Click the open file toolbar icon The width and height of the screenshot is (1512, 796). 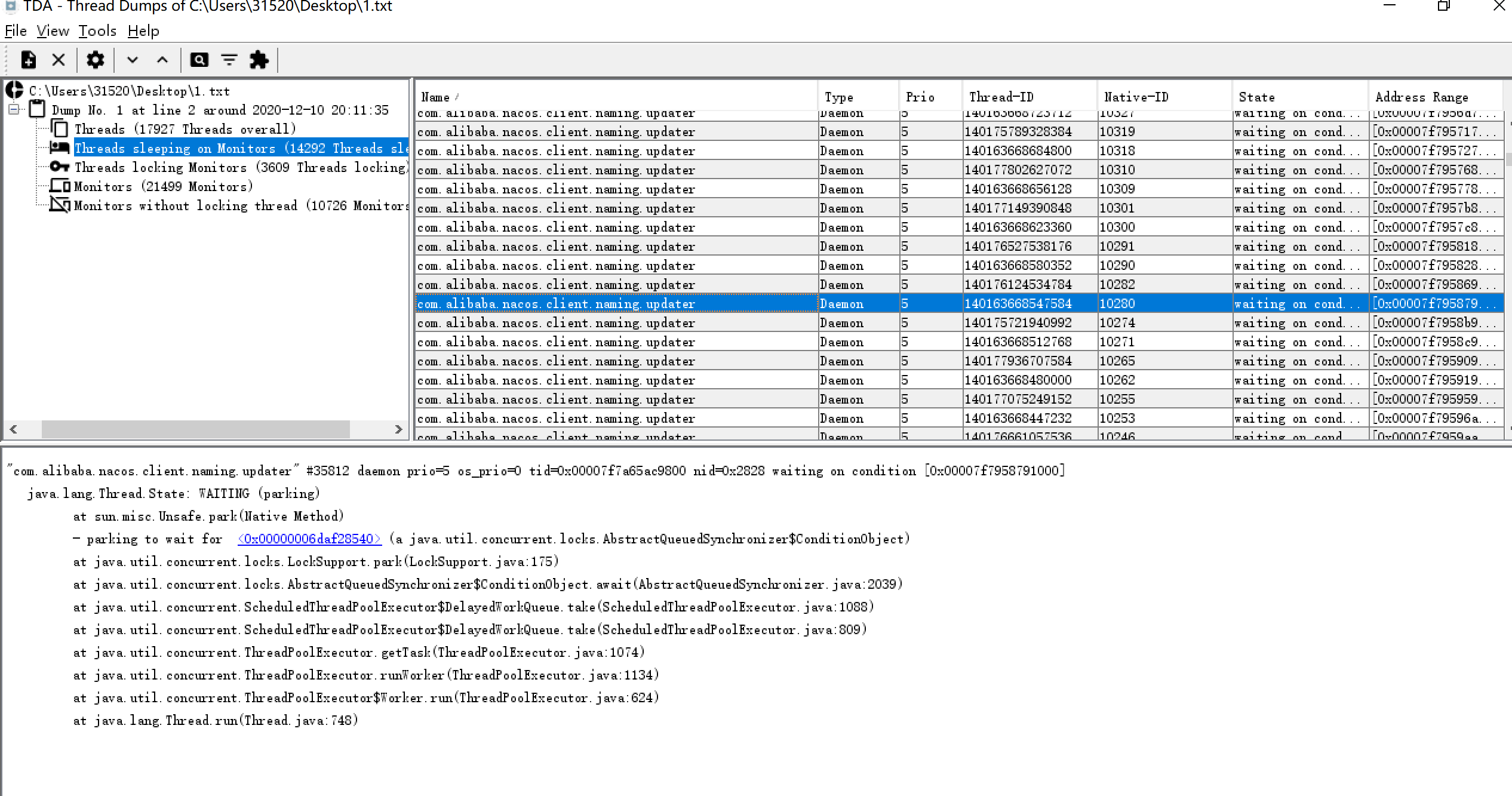click(x=28, y=60)
